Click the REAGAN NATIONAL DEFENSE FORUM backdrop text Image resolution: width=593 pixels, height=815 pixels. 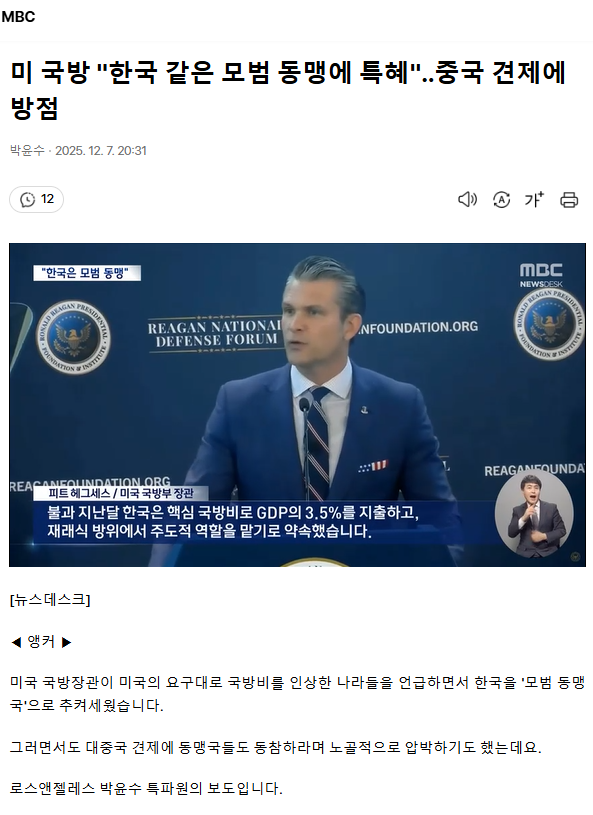[x=213, y=334]
